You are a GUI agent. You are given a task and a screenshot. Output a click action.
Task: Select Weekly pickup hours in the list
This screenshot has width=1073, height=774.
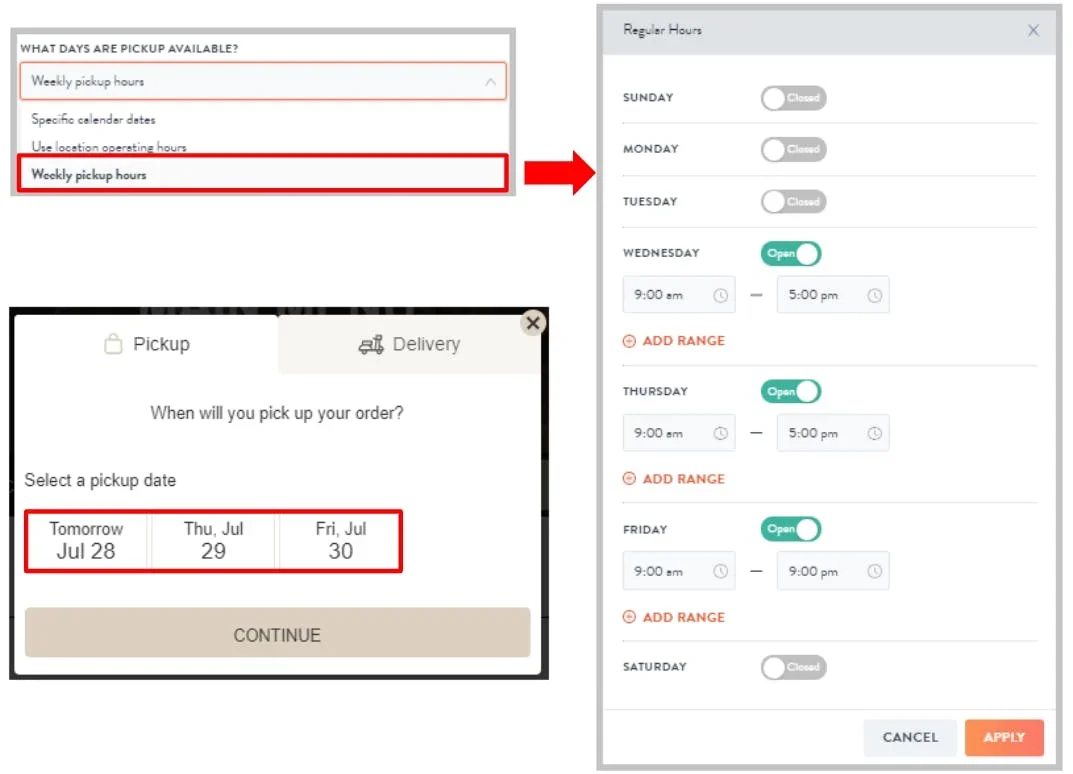pyautogui.click(x=263, y=174)
